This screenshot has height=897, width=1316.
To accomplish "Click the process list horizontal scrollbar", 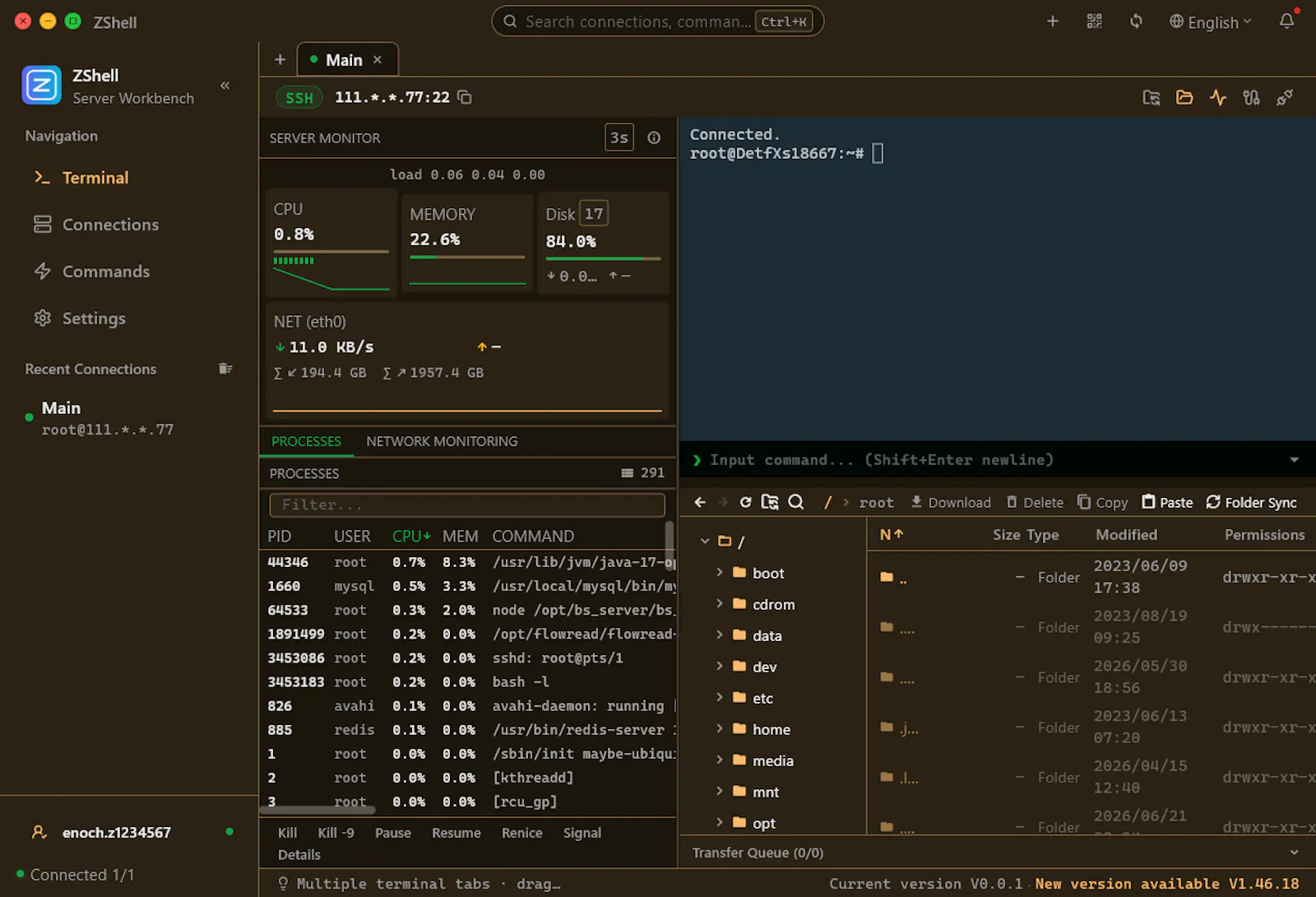I will tap(317, 810).
